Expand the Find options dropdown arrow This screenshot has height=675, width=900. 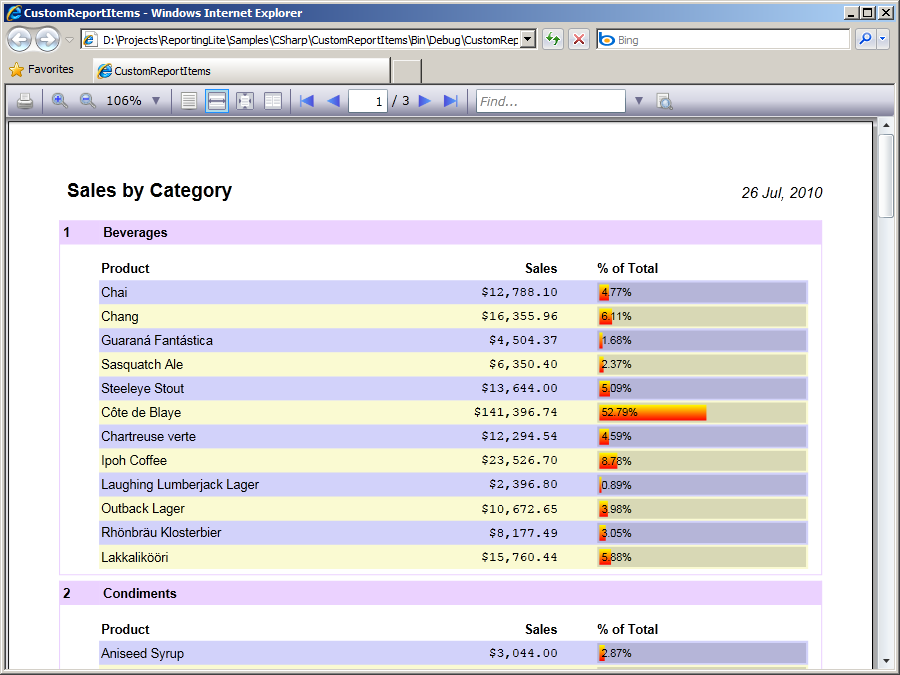coord(639,101)
